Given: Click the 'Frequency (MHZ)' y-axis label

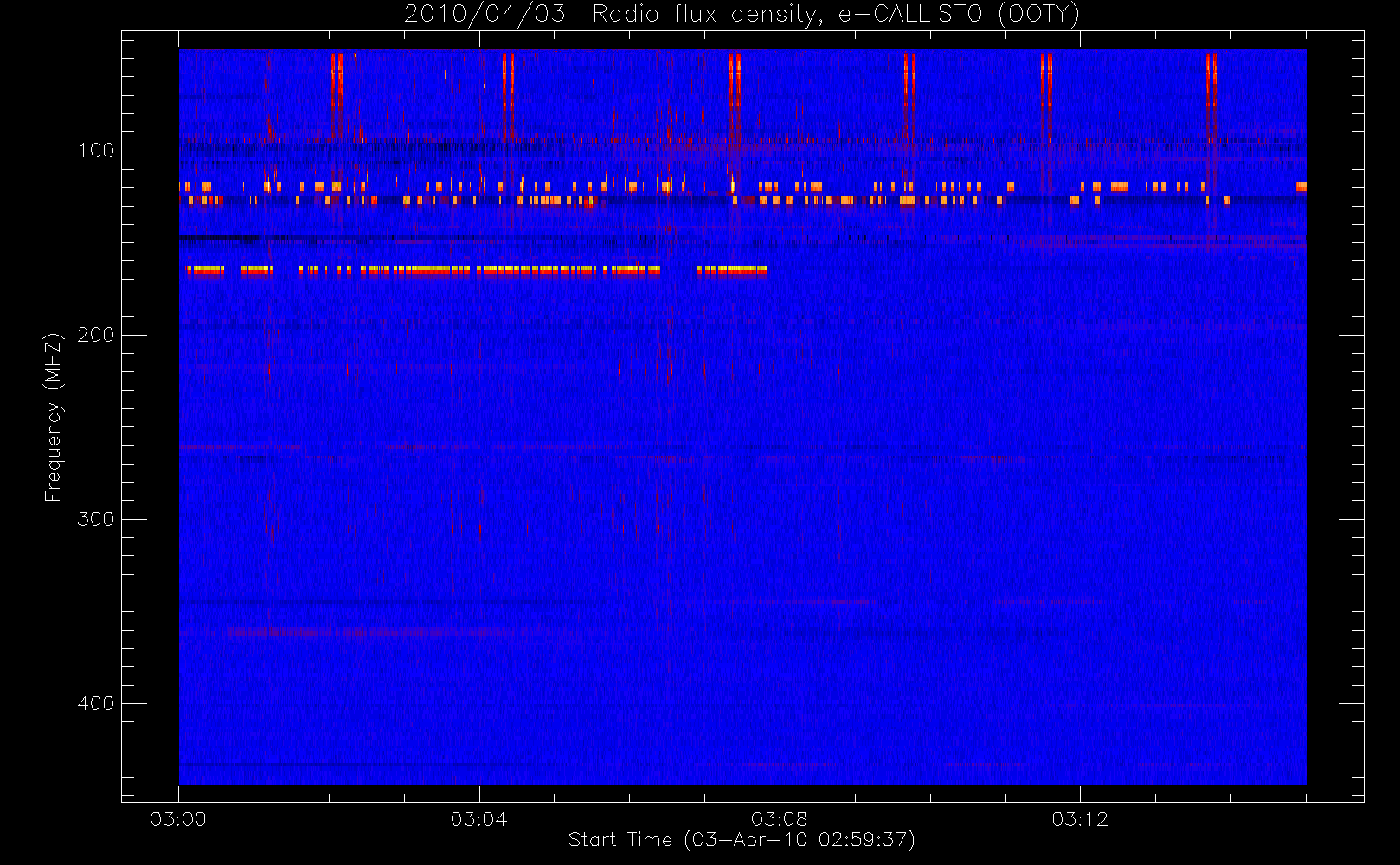Looking at the screenshot, I should coord(54,417).
